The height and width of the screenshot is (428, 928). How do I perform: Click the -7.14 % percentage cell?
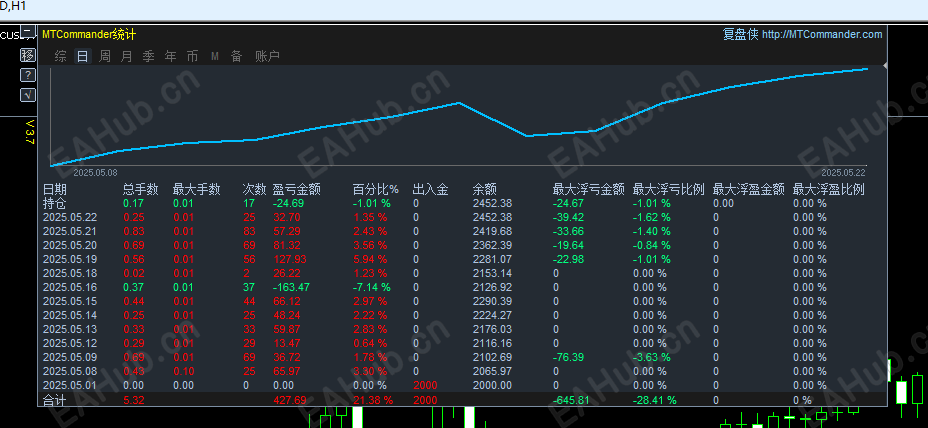372,287
